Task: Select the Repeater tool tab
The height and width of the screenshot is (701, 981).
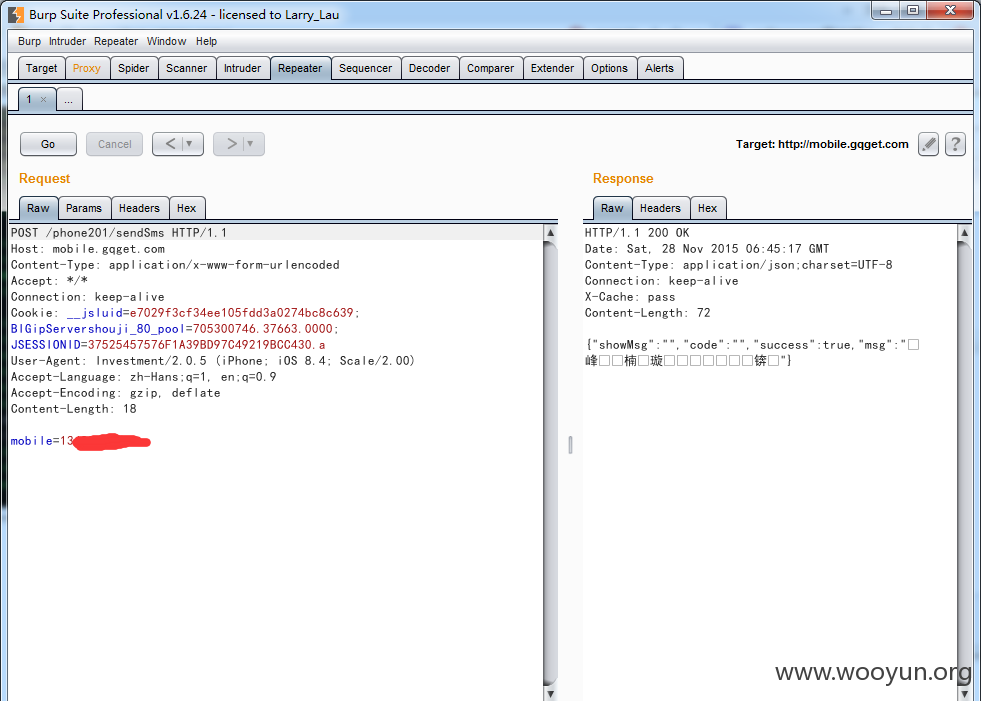Action: 300,68
